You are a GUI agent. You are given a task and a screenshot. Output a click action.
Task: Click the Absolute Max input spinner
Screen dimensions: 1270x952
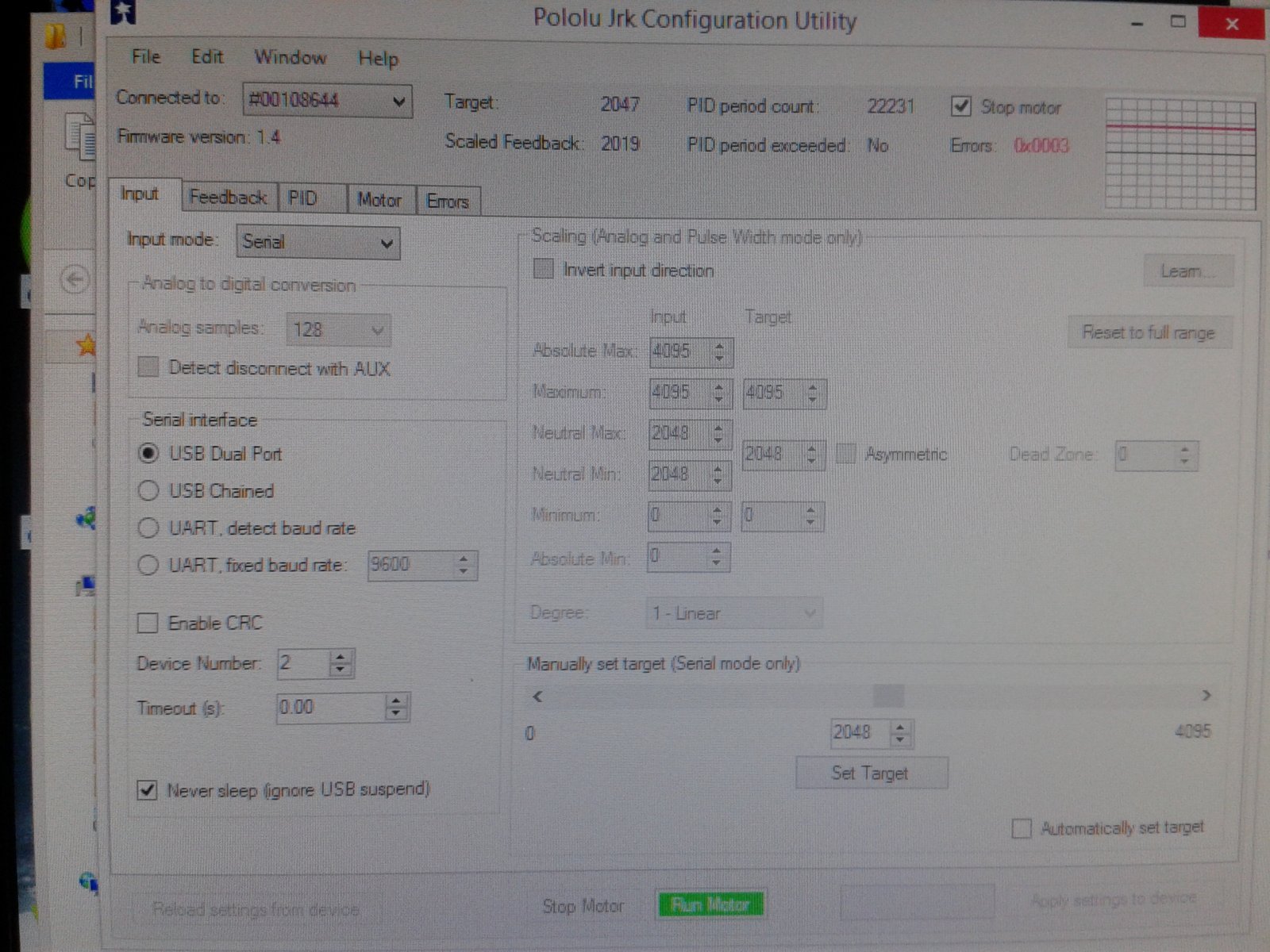(x=719, y=351)
